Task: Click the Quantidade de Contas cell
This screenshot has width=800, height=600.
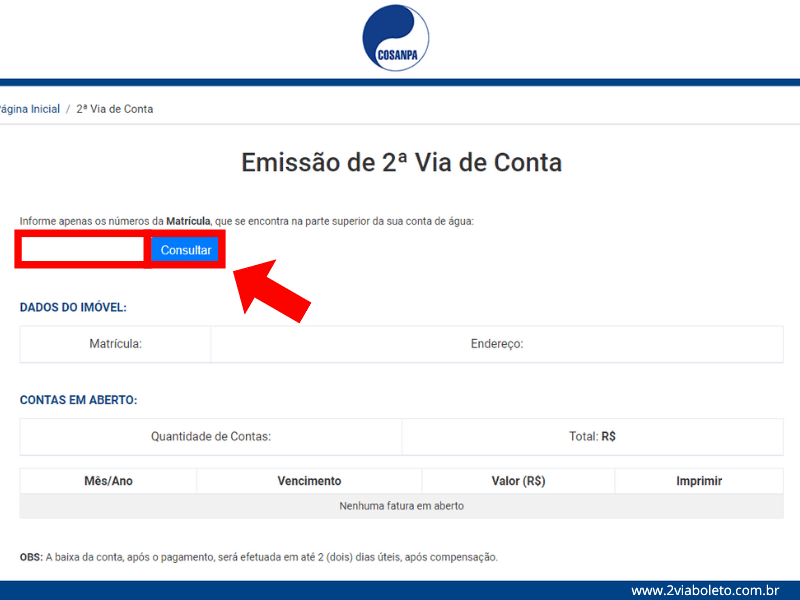Action: click(211, 437)
